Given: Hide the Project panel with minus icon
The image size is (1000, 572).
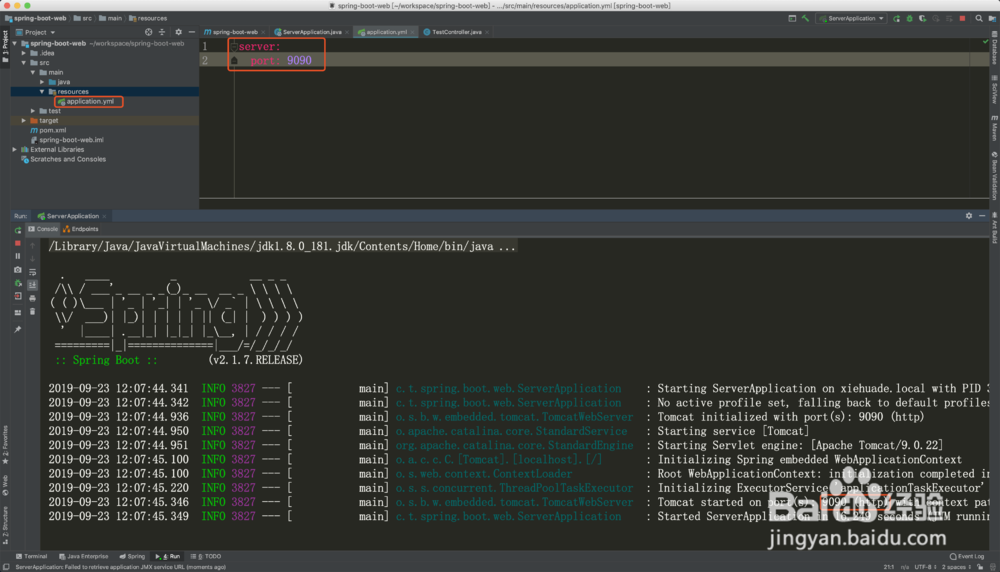Looking at the screenshot, I should pos(192,32).
